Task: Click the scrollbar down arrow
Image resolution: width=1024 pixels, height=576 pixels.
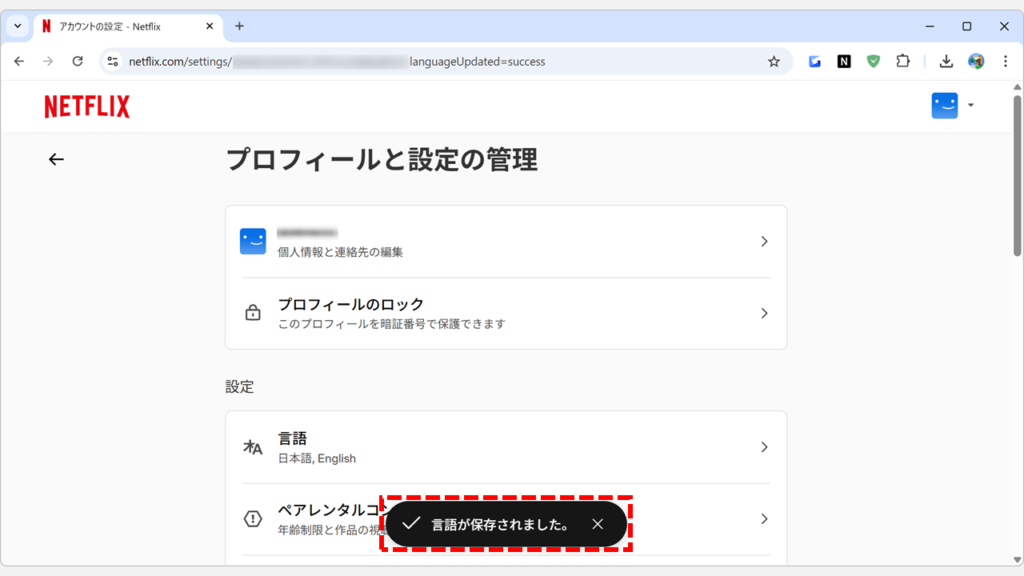Action: pyautogui.click(x=1017, y=560)
